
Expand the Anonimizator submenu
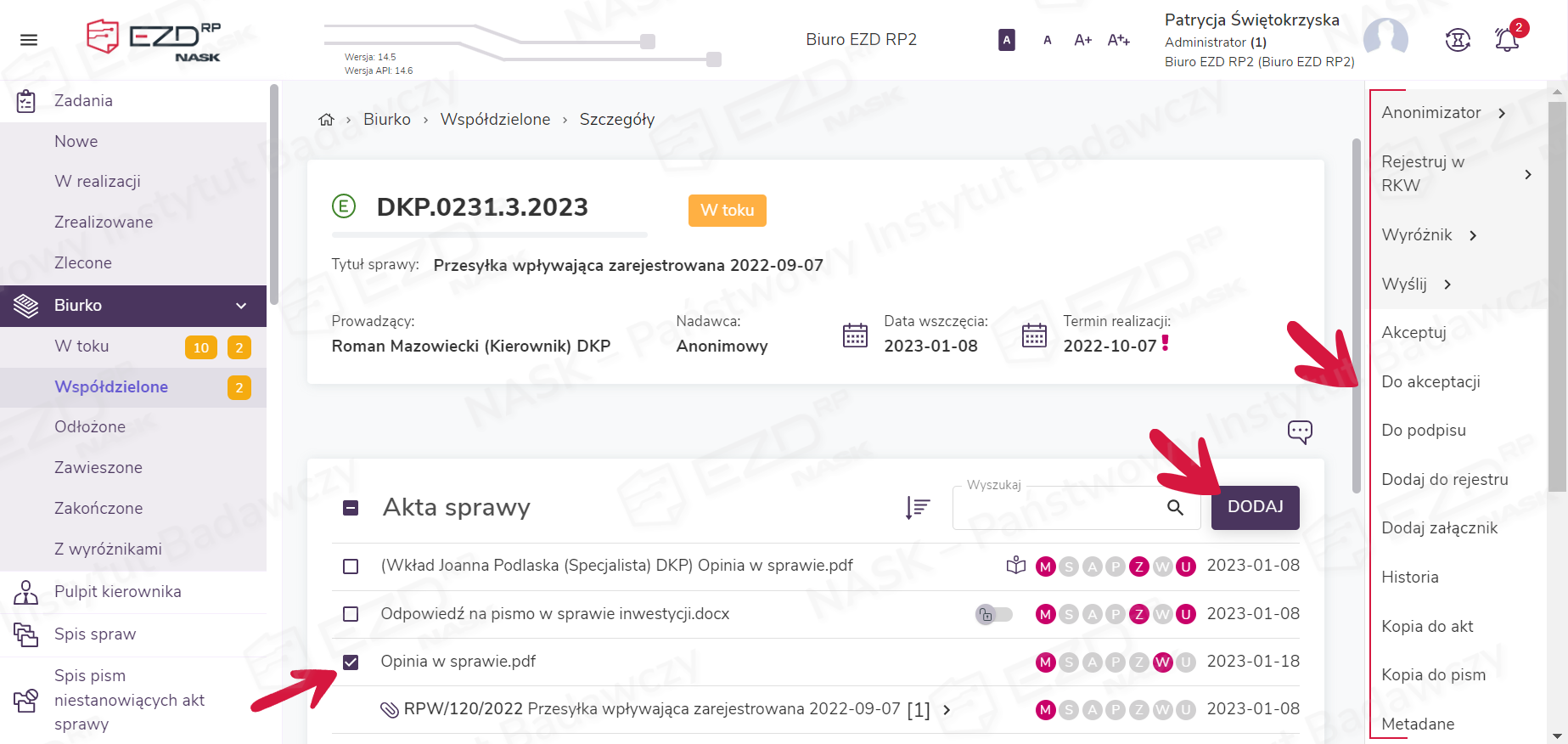[1502, 113]
